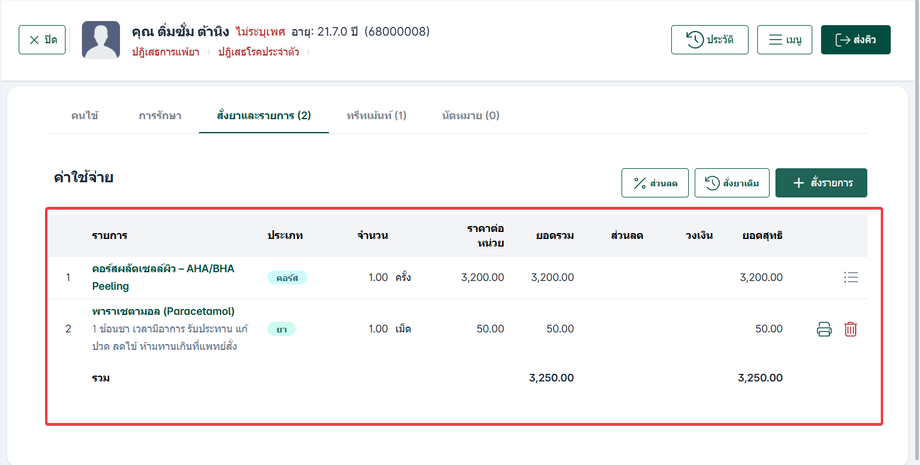Close the patient record with ปิด
This screenshot has height=465, width=920.
tap(42, 40)
